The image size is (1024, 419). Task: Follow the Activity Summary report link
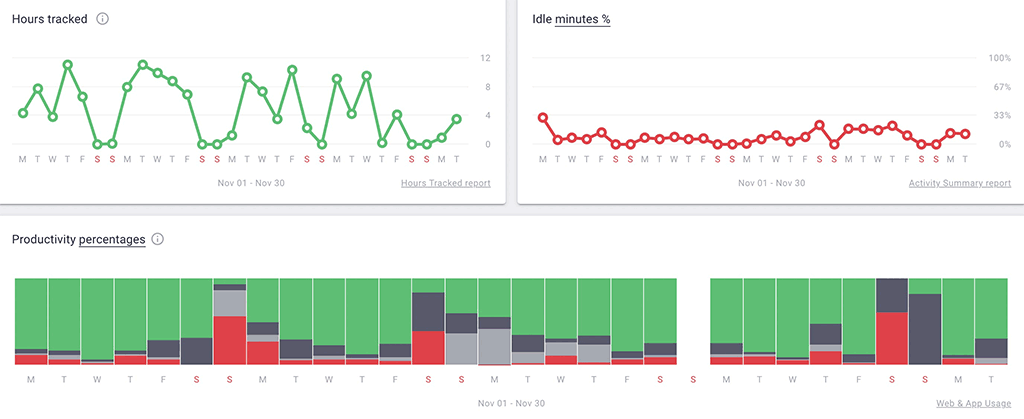[960, 183]
